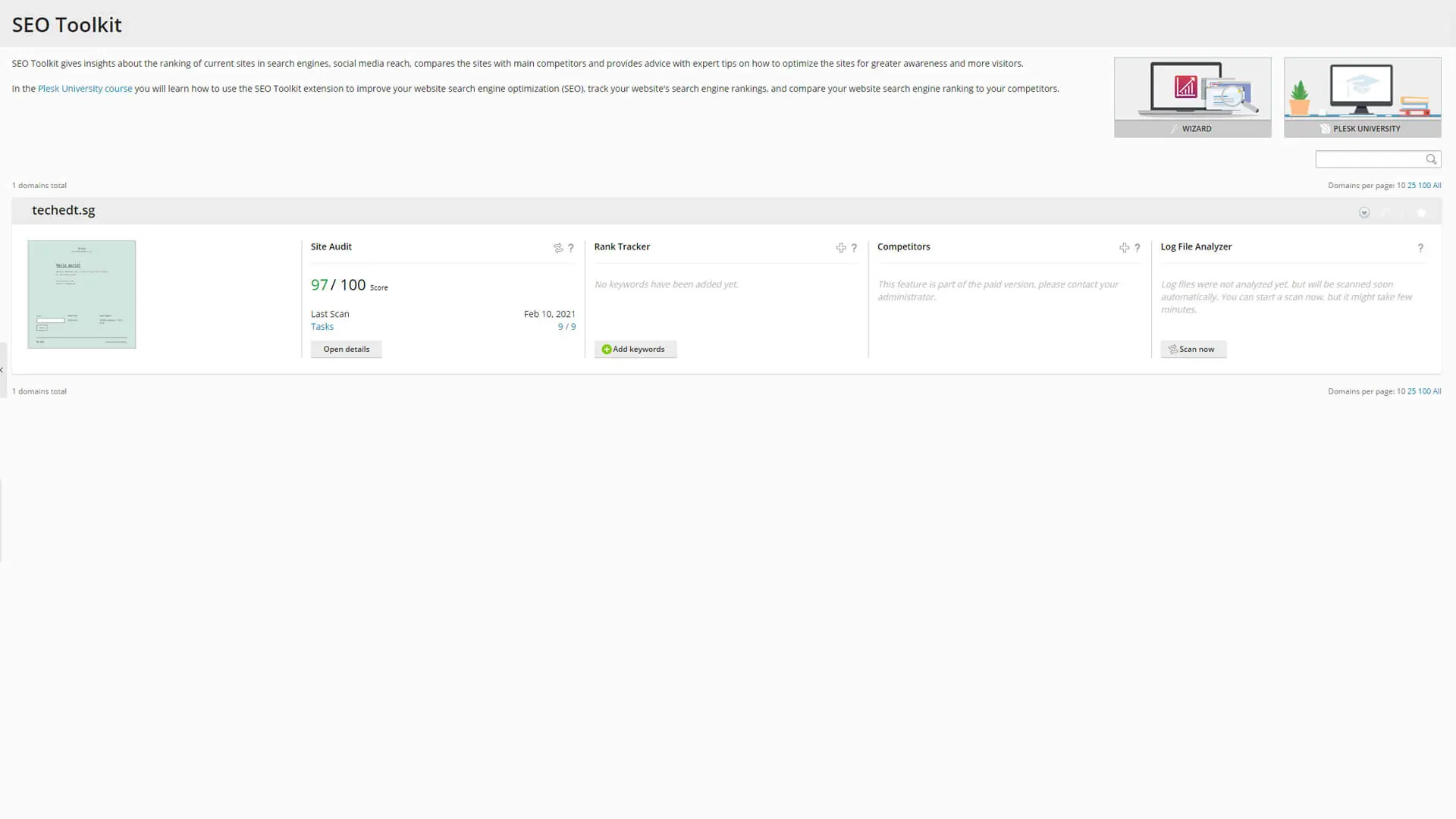Viewport: 1456px width, 819px height.
Task: Open the Log File Analyzer help question mark
Action: tap(1420, 248)
